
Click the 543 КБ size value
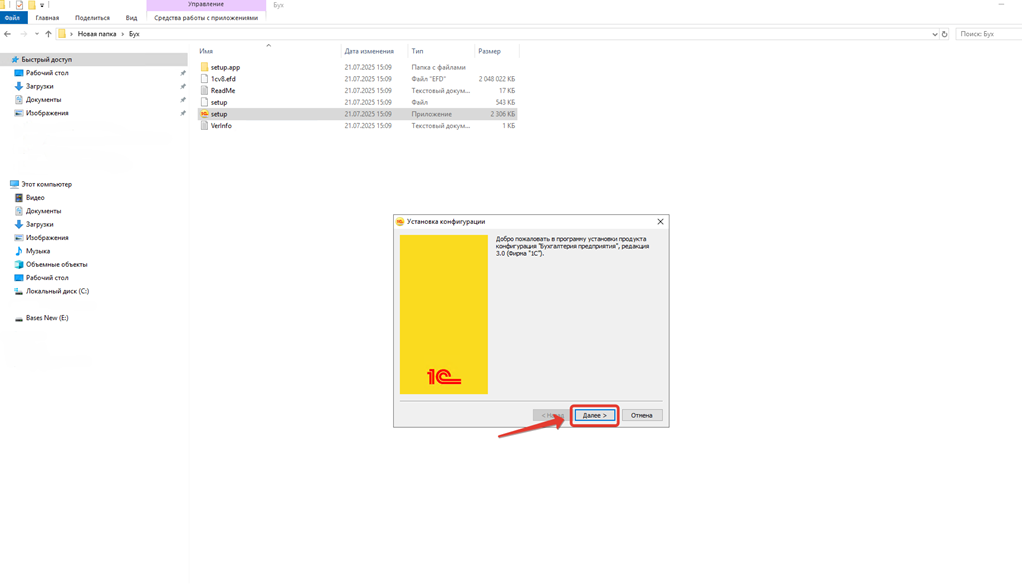[505, 102]
